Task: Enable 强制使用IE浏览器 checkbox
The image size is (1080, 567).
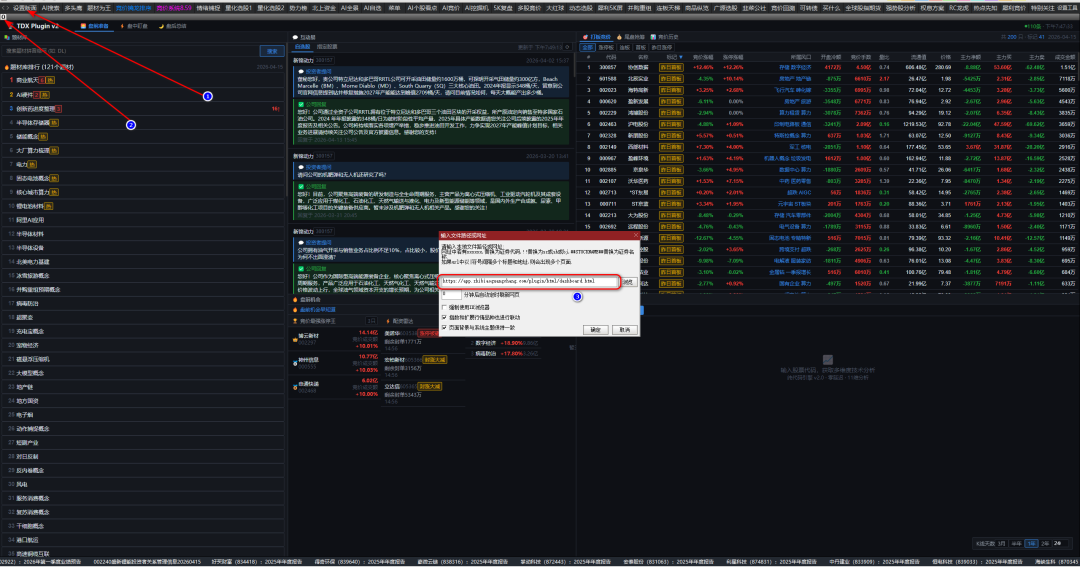Action: [445, 308]
